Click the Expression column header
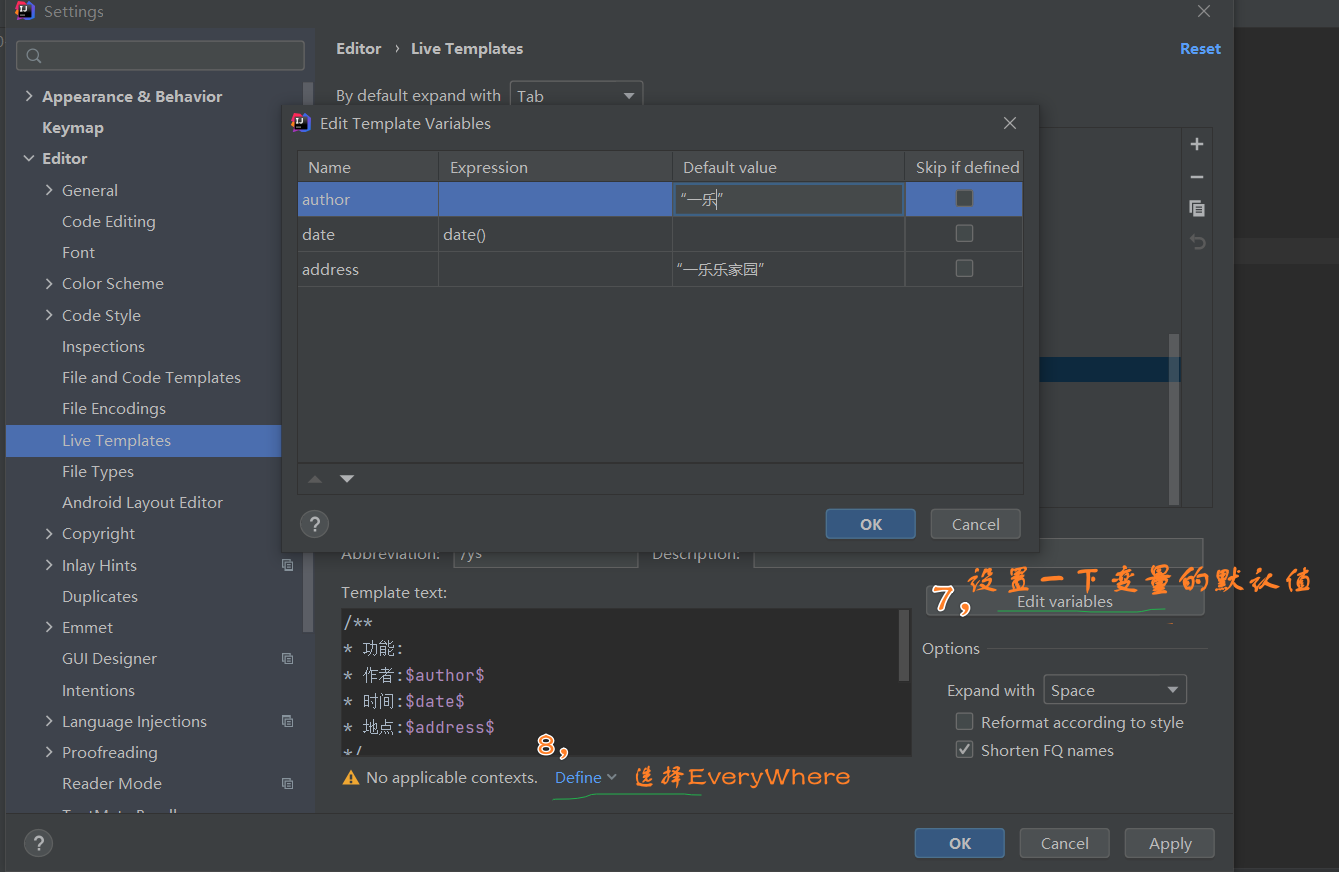This screenshot has width=1339, height=872. click(555, 167)
